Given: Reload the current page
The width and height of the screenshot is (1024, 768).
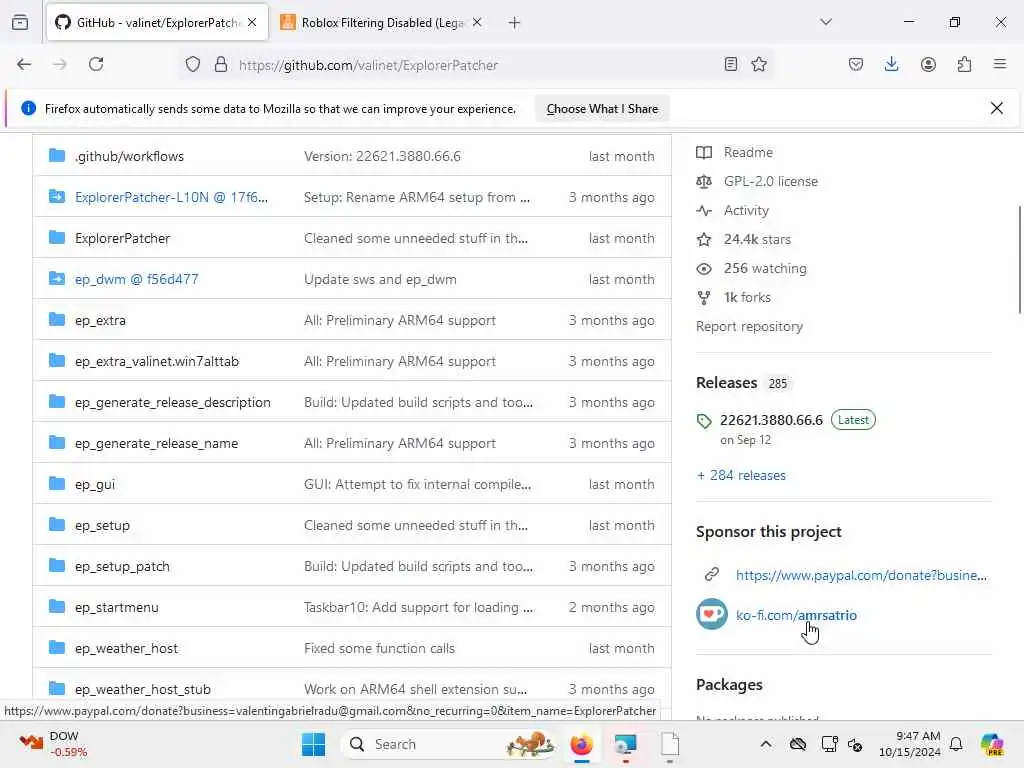Looking at the screenshot, I should [x=96, y=64].
